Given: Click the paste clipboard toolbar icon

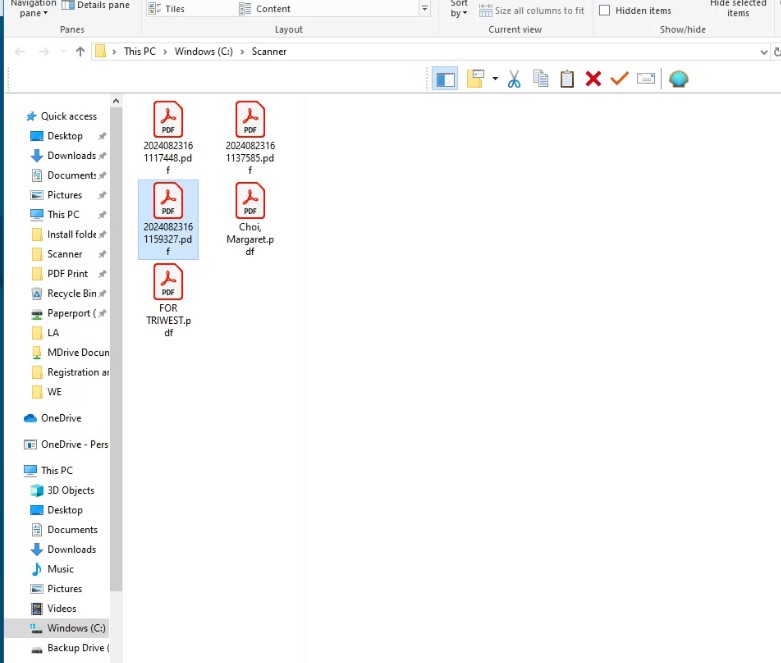Looking at the screenshot, I should point(567,79).
